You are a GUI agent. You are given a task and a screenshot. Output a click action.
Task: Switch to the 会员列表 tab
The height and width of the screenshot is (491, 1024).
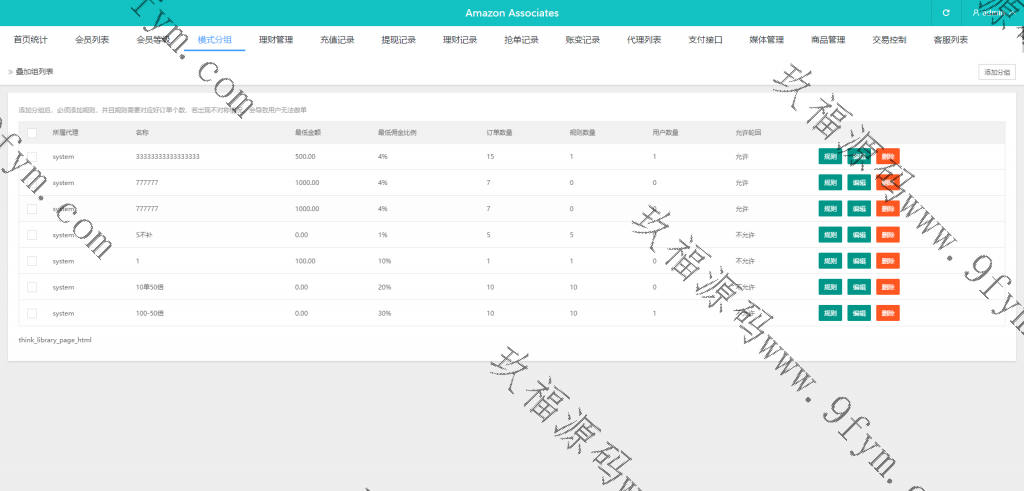[x=92, y=41]
